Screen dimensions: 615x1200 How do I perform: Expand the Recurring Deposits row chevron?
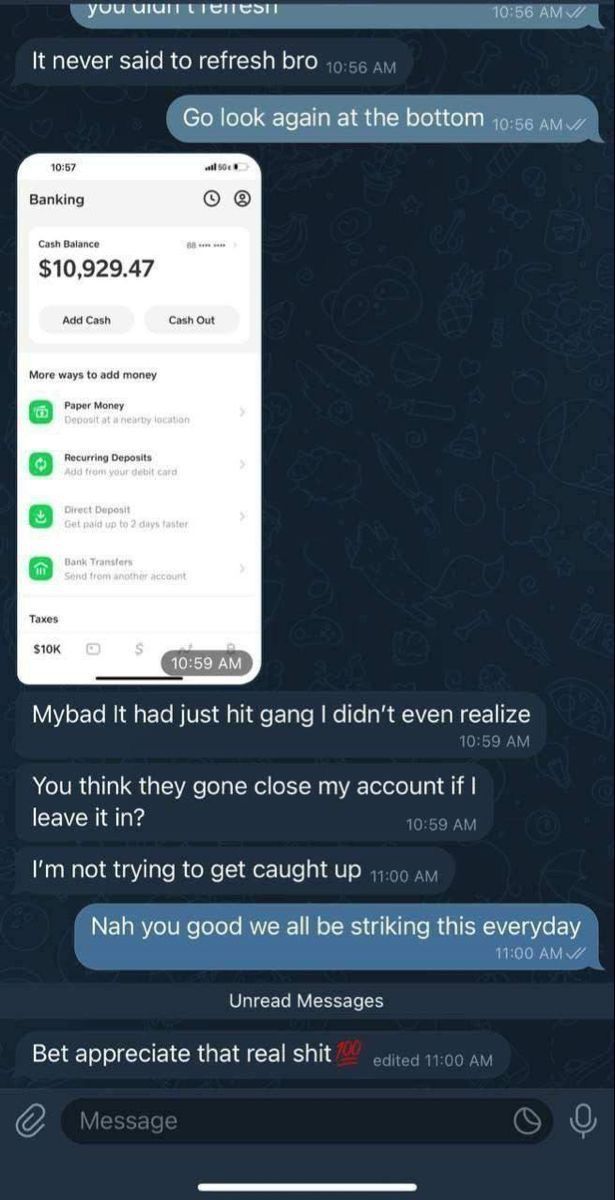tap(242, 464)
